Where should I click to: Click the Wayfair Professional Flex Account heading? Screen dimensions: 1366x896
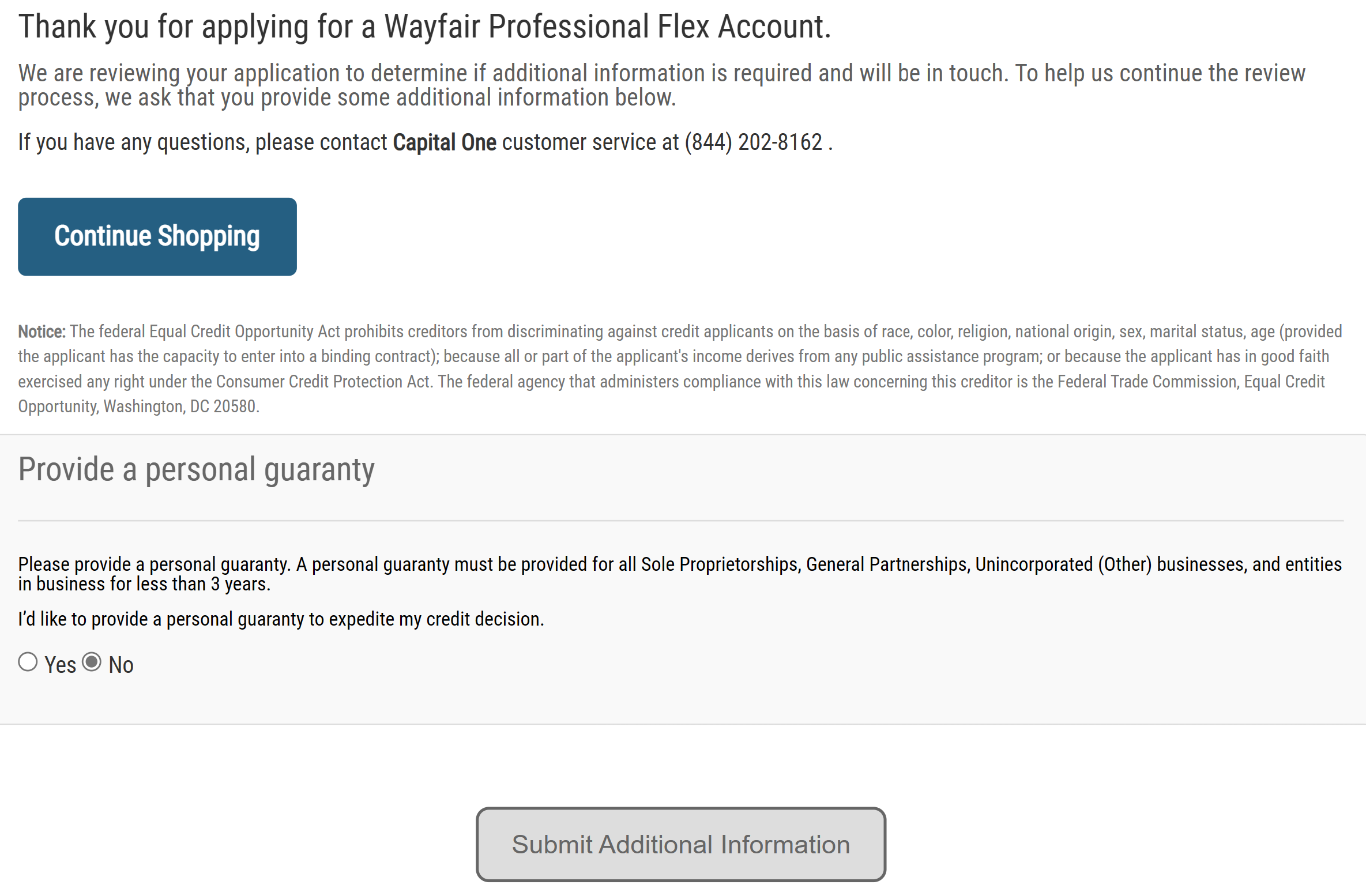pos(425,25)
